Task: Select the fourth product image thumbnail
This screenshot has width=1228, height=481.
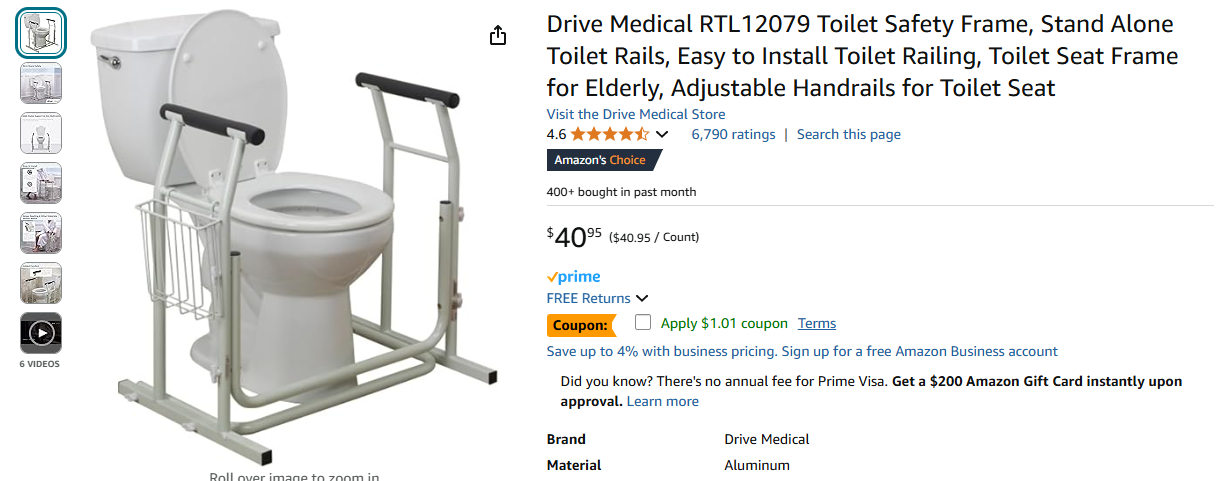Action: 41,183
